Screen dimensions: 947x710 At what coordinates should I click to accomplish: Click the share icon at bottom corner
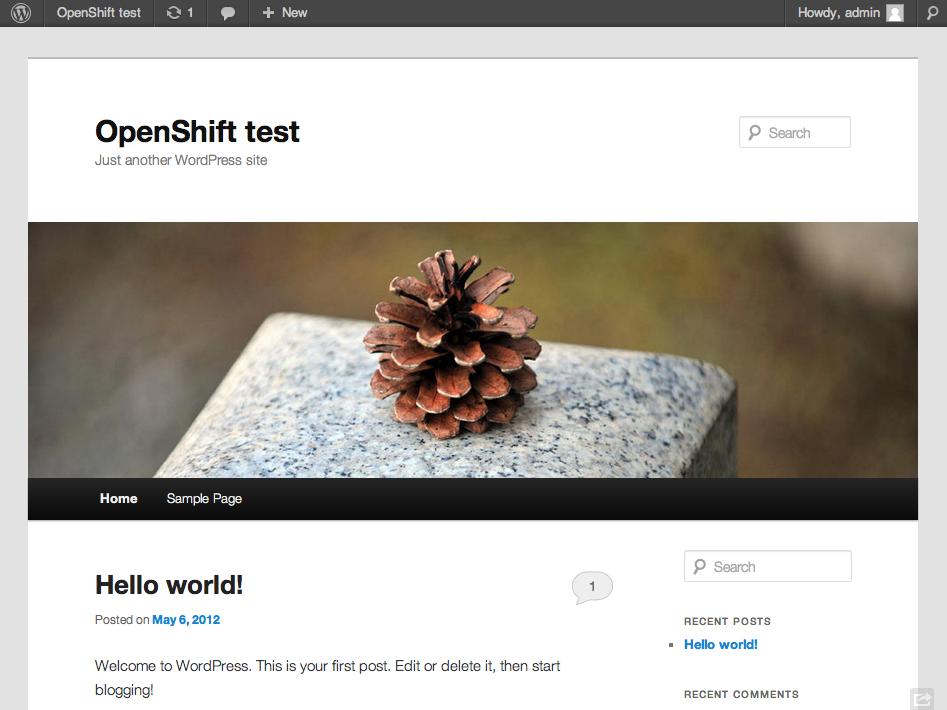coord(922,699)
